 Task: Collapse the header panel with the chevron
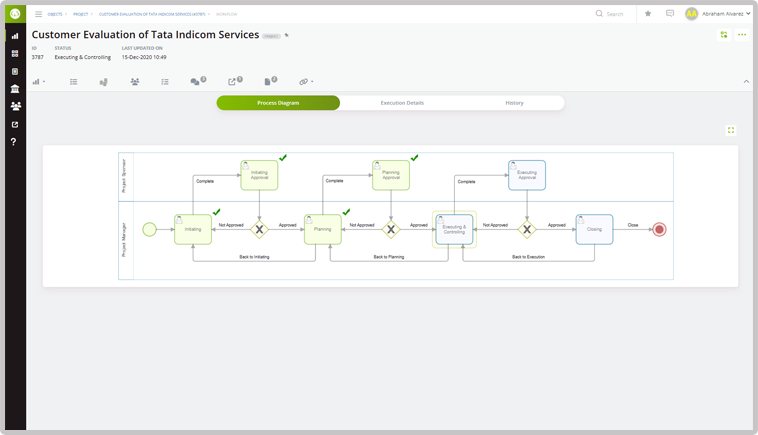(x=746, y=82)
